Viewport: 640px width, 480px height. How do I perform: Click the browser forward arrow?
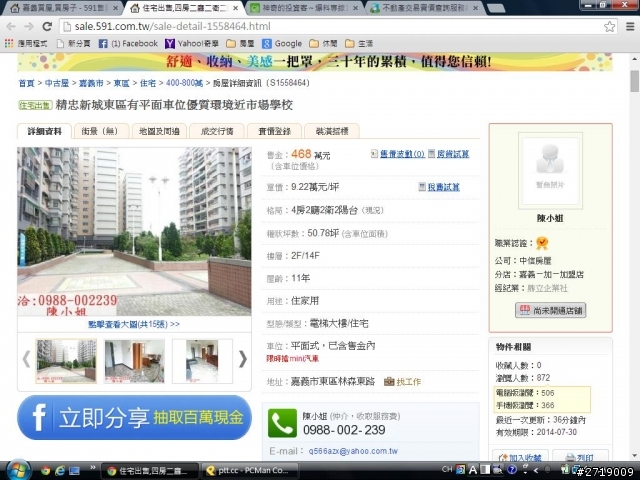point(29,27)
